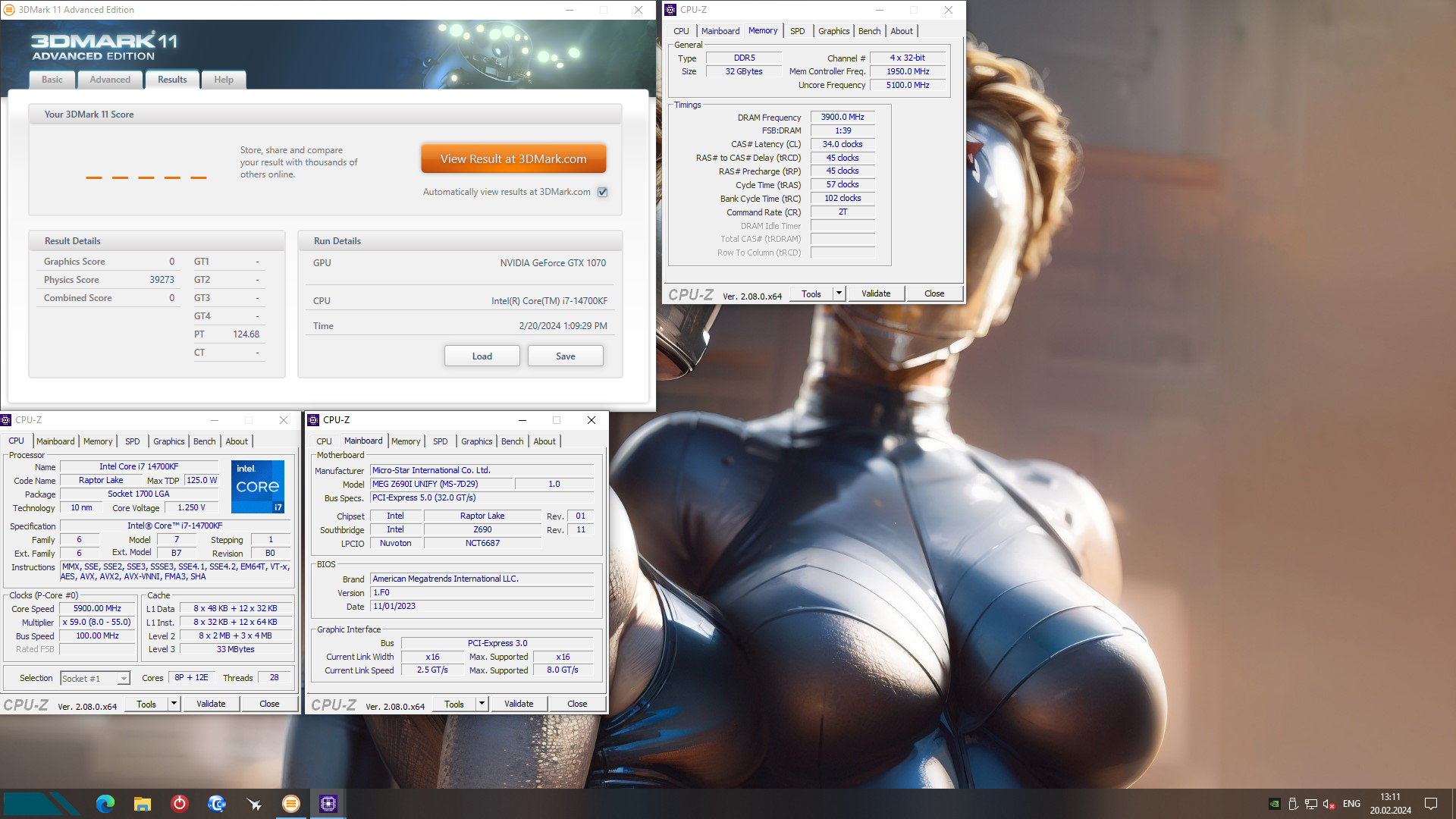Click the 3DMark 11 title bar icon

pos(9,10)
